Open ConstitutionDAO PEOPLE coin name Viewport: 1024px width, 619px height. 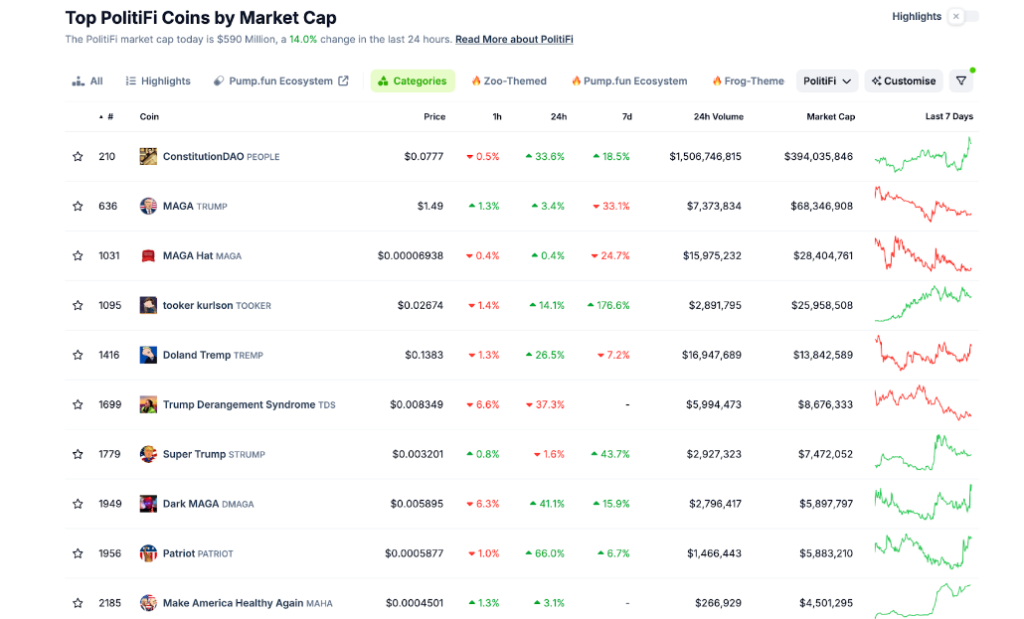click(221, 157)
